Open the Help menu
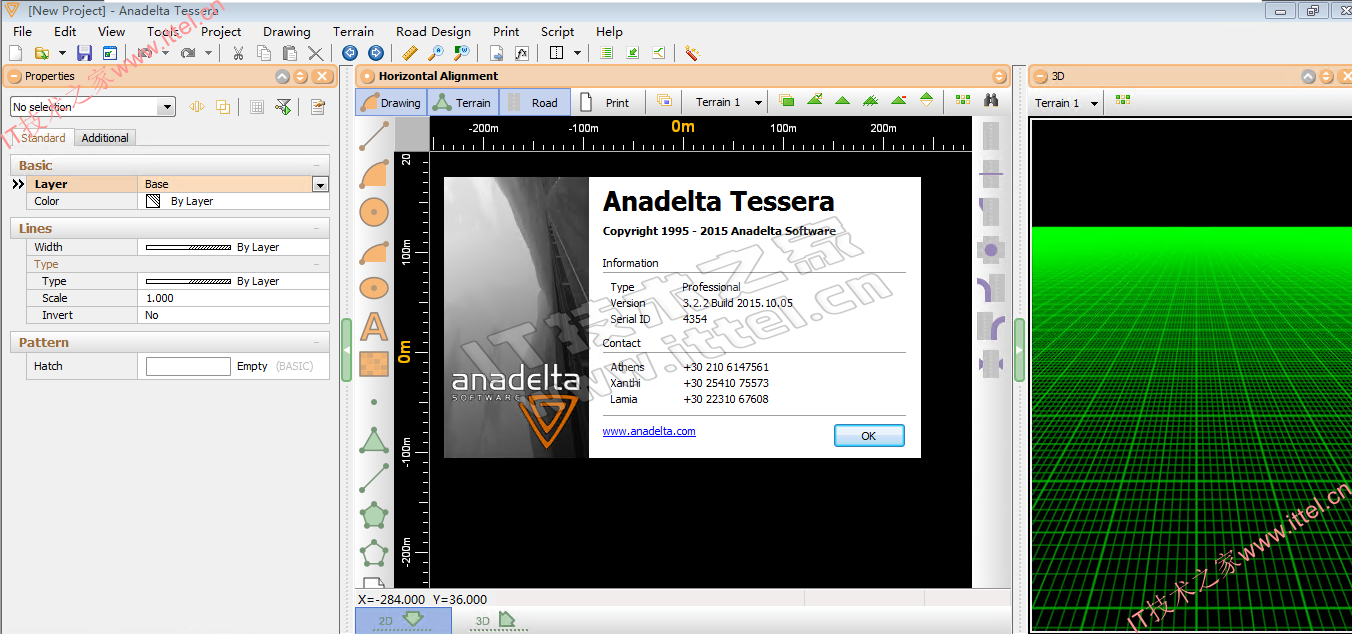 pyautogui.click(x=609, y=31)
